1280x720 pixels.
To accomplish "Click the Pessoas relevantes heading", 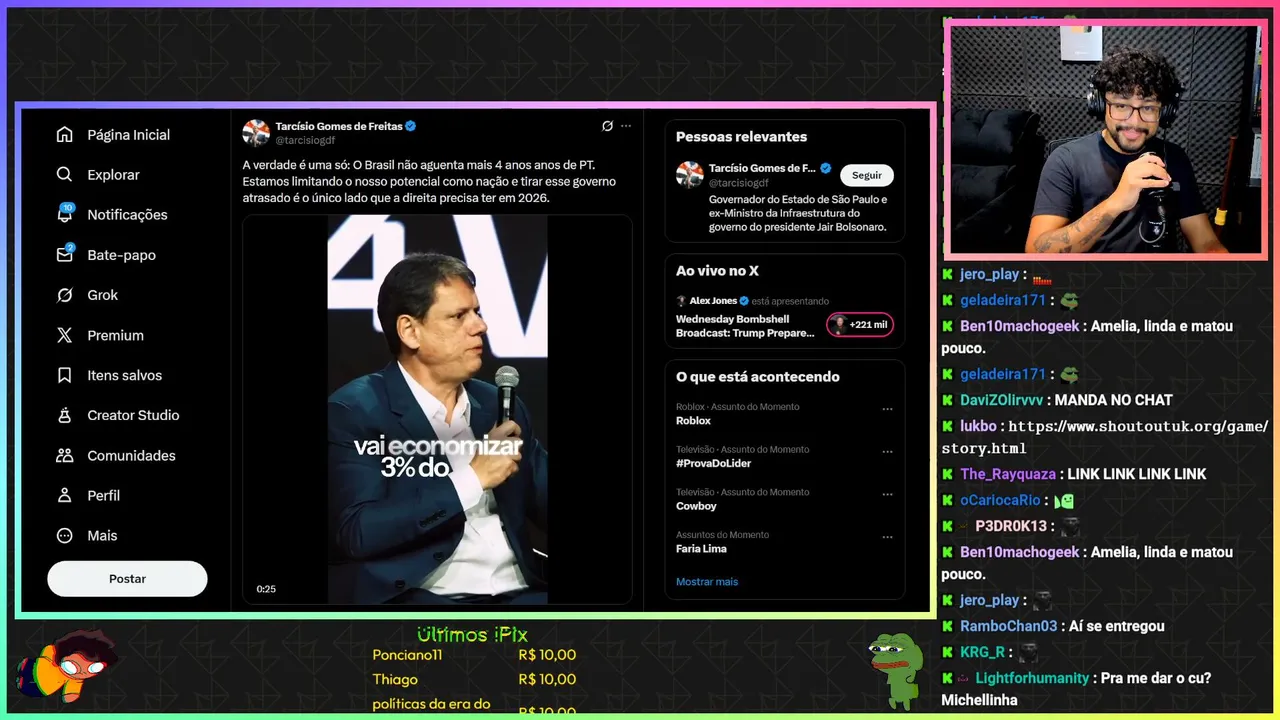I will click(x=741, y=137).
